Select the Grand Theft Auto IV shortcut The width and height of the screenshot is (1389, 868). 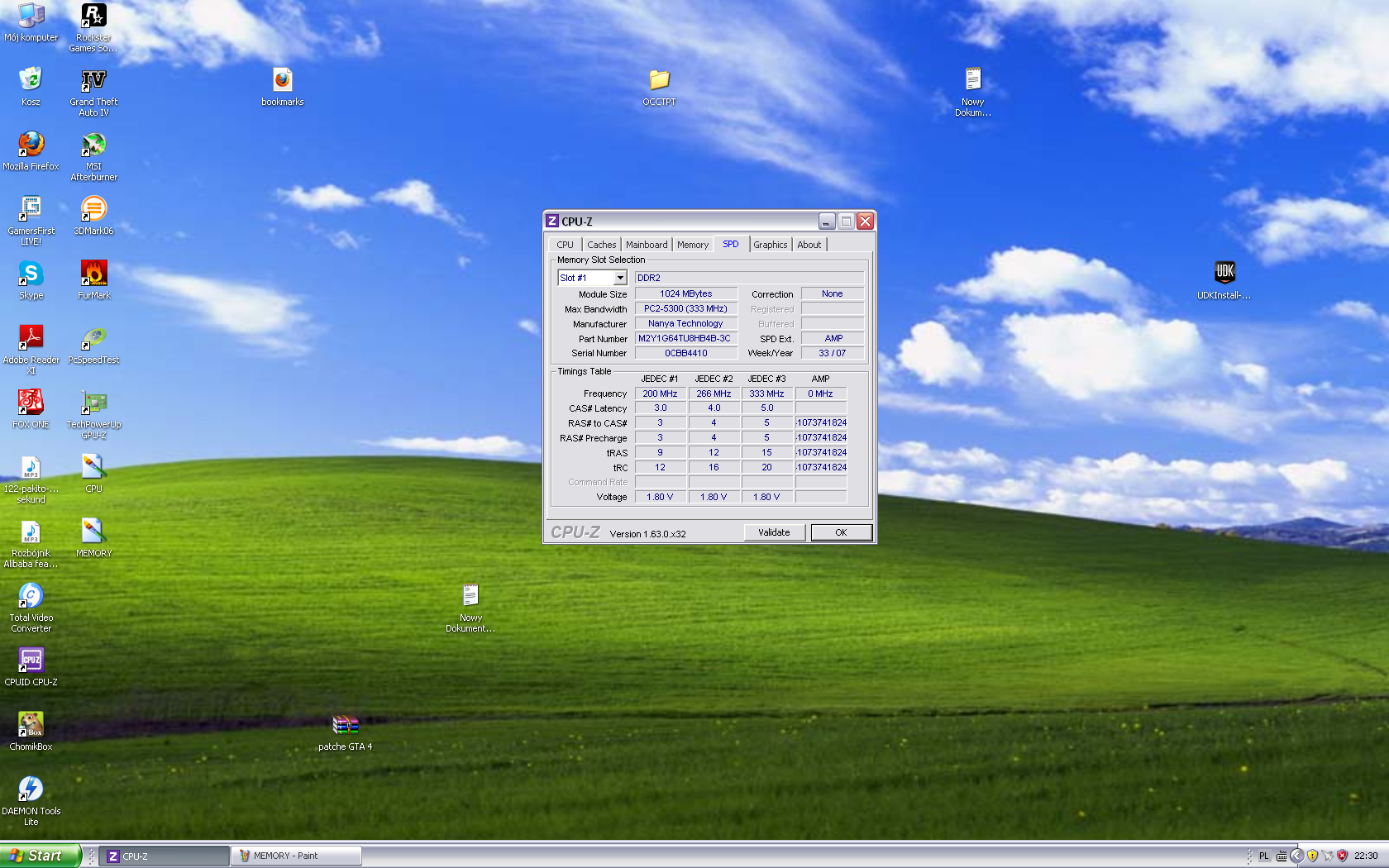(93, 92)
